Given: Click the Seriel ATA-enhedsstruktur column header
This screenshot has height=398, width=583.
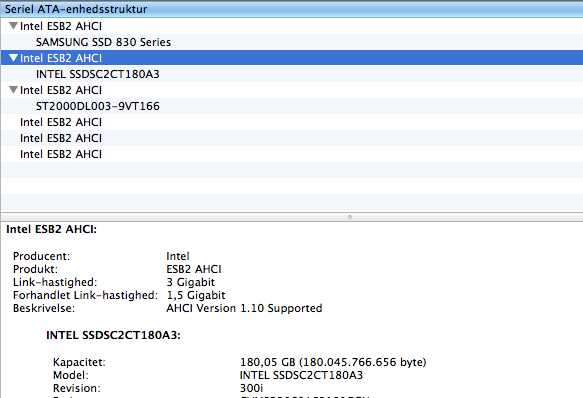Looking at the screenshot, I should (x=292, y=9).
